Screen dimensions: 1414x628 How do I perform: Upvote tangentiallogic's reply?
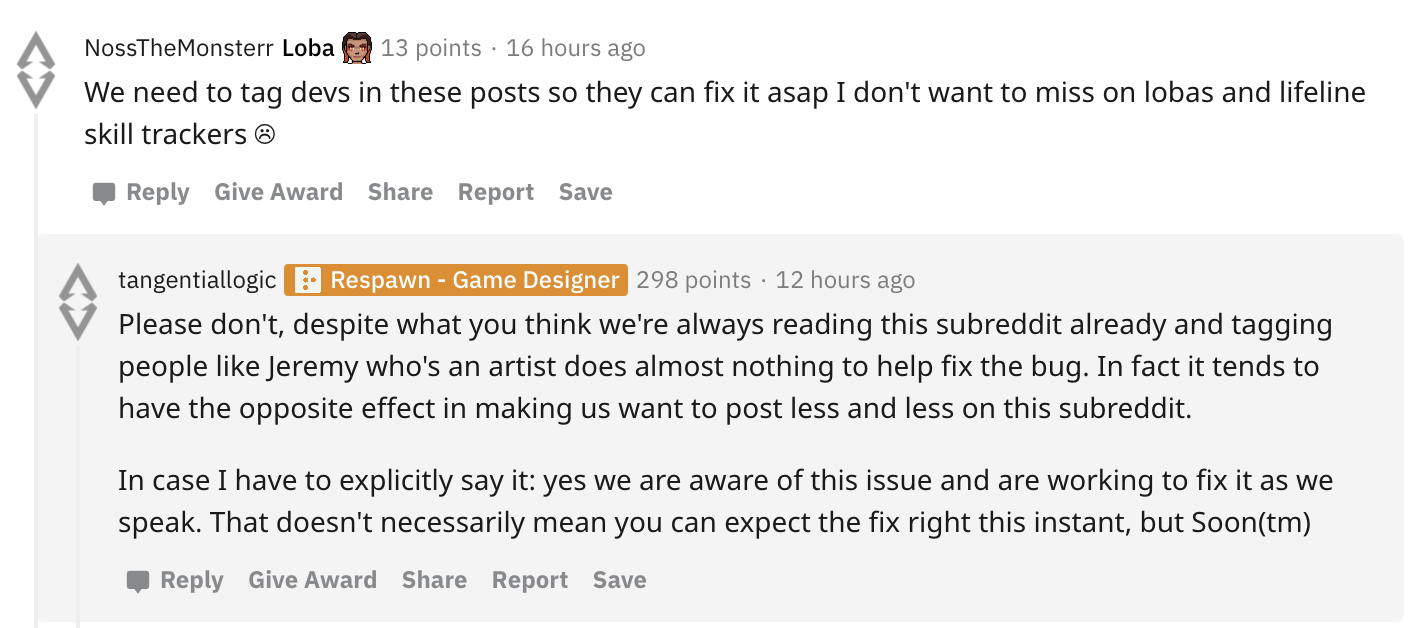tap(77, 283)
